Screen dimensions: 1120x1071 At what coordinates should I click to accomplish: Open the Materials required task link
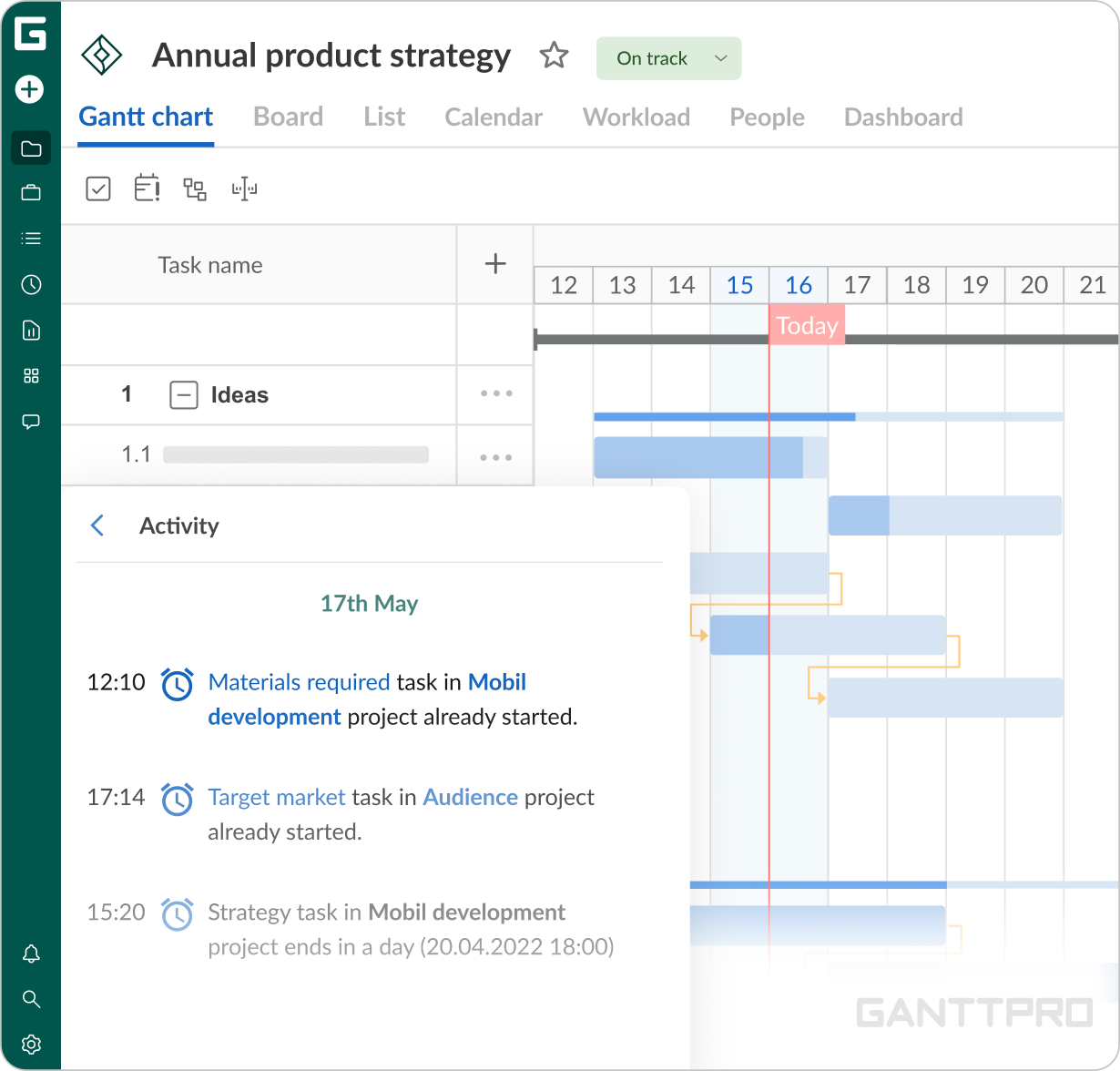299,682
